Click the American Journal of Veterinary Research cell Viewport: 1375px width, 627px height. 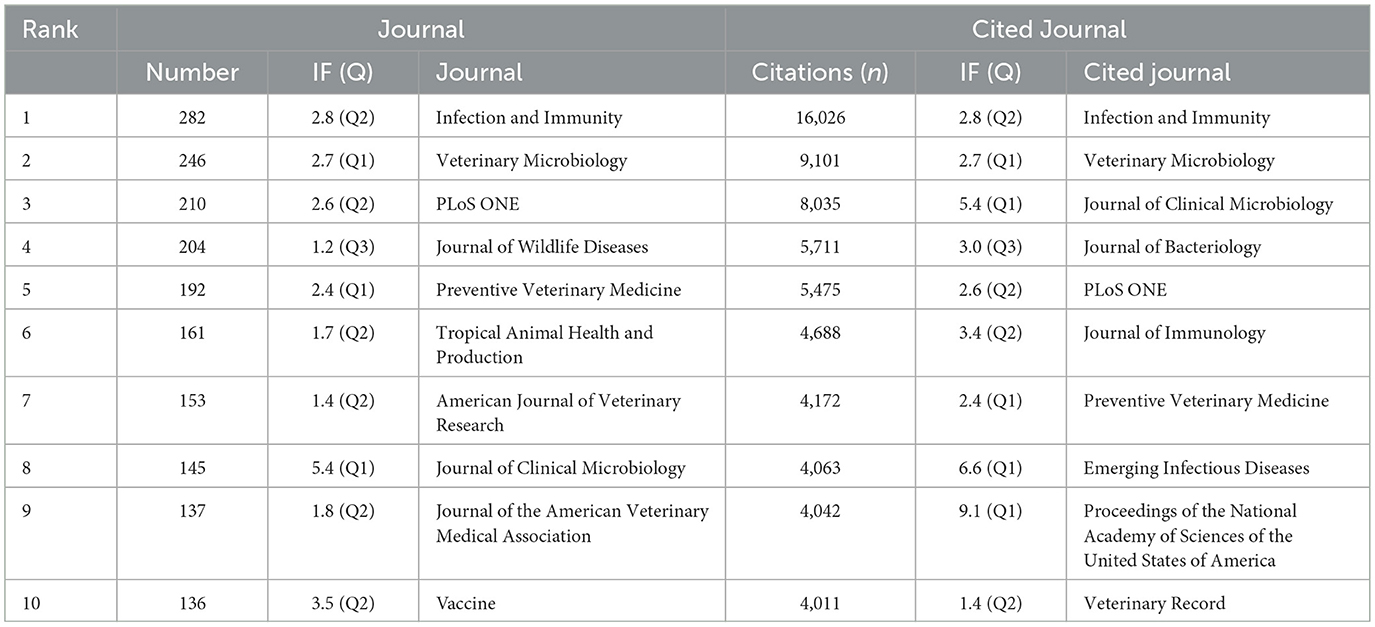(x=558, y=412)
